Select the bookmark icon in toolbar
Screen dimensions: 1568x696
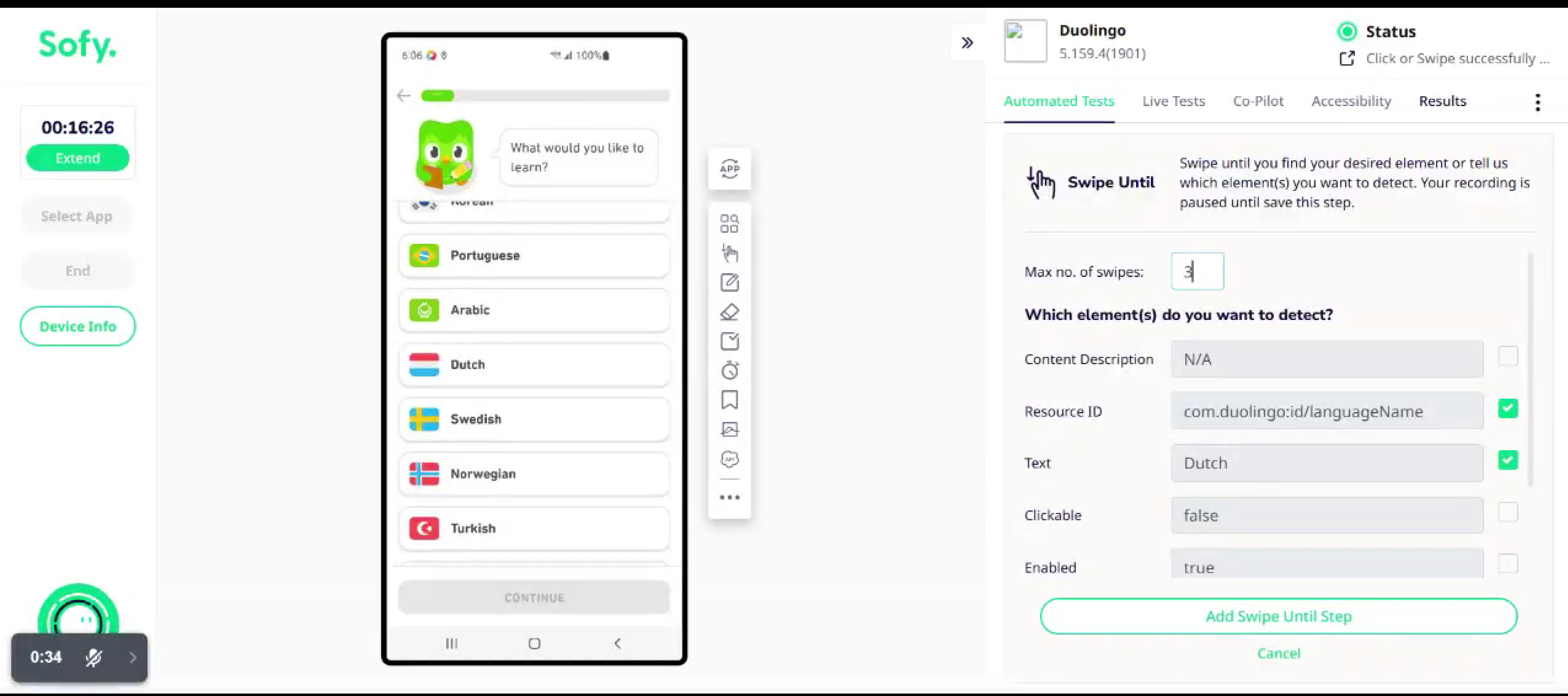click(x=730, y=399)
